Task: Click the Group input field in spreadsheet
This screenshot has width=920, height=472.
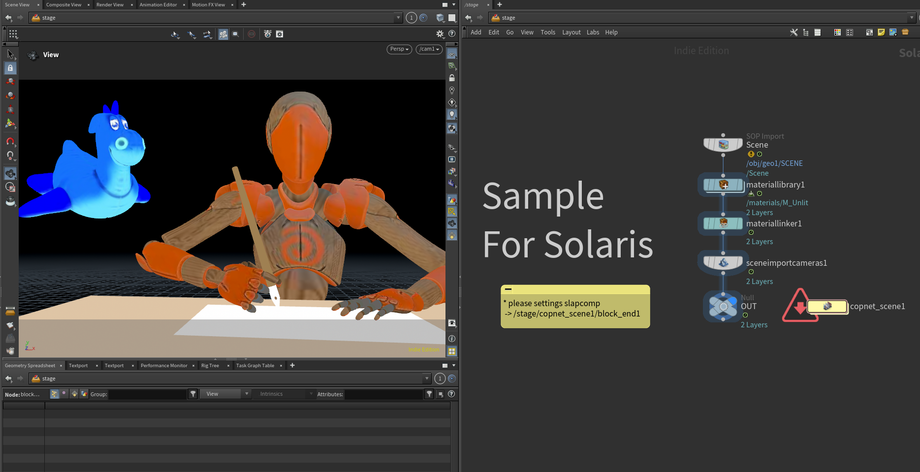Action: click(147, 394)
